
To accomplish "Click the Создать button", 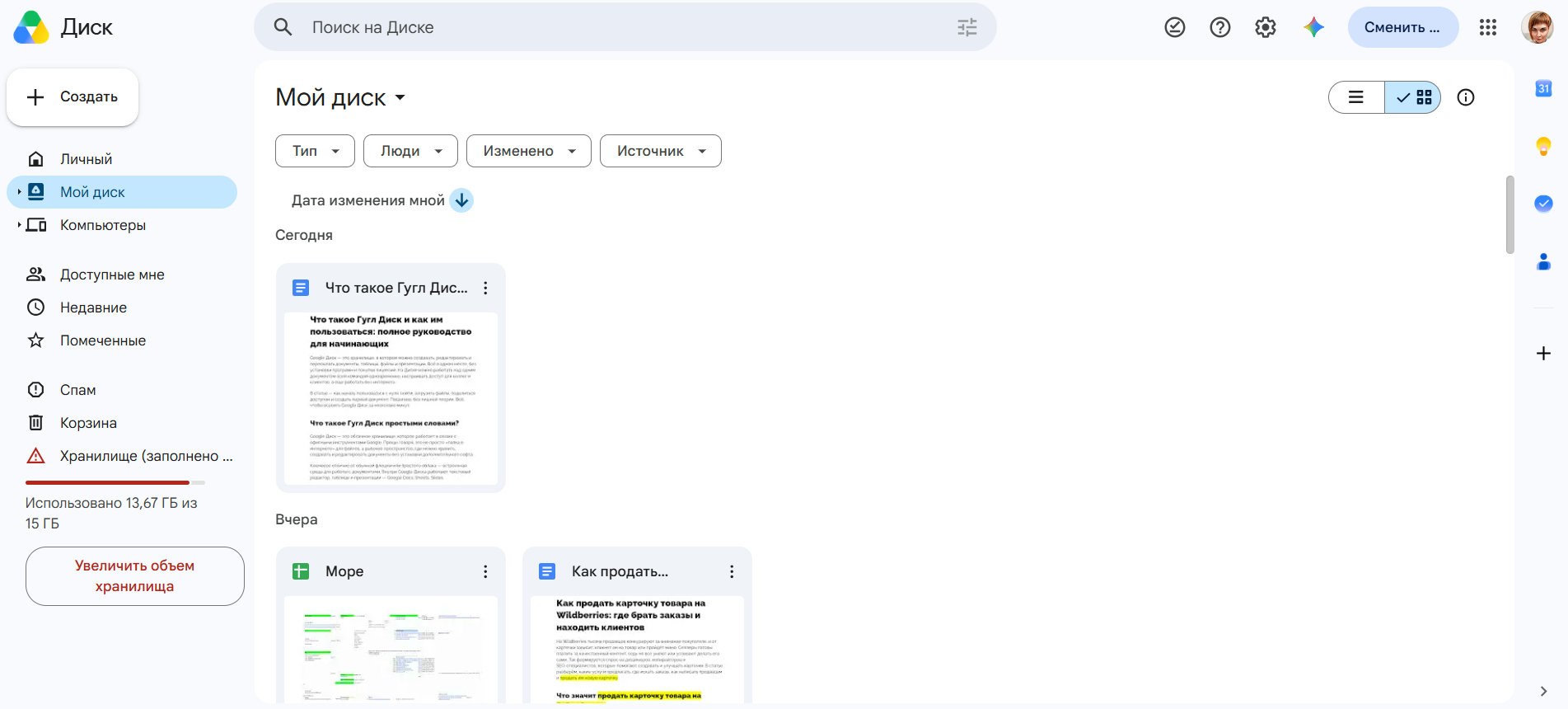I will click(73, 97).
